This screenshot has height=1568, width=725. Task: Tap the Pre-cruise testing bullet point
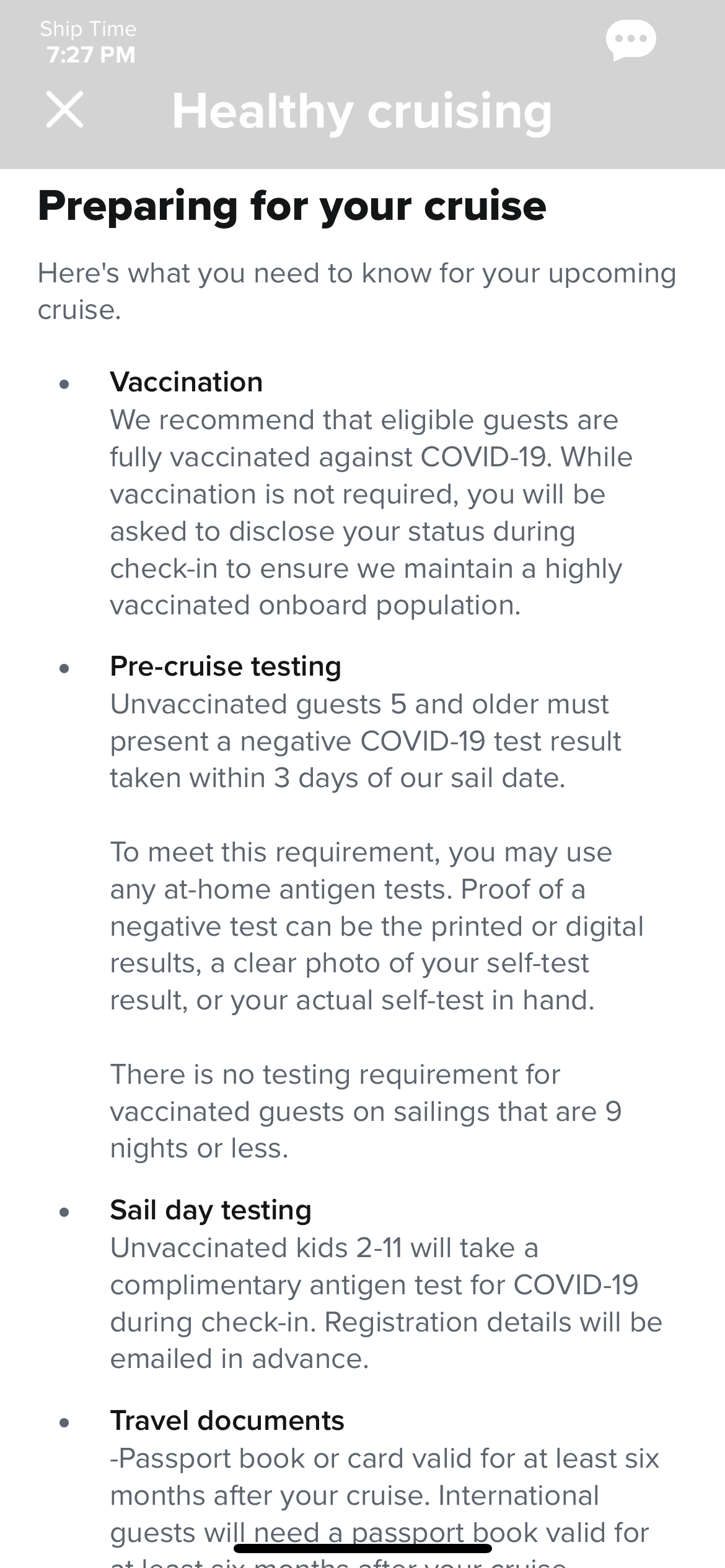tap(64, 669)
